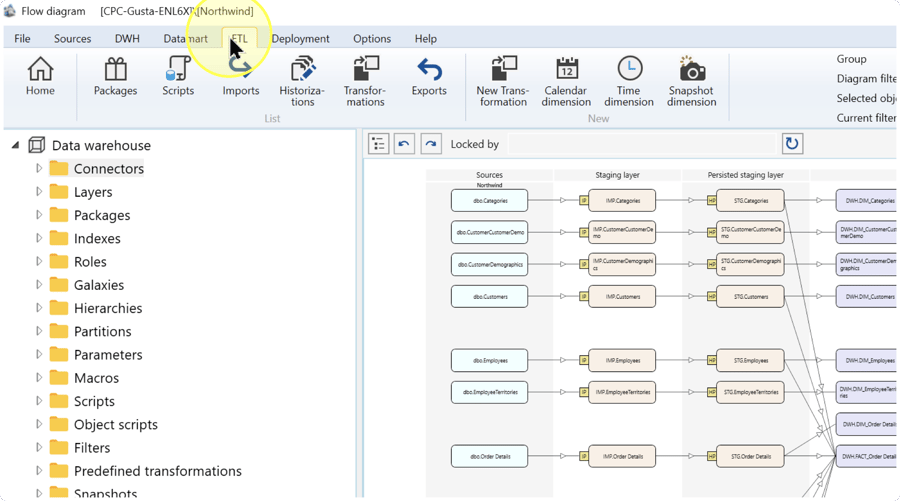Select the dbo.CustomerCustomerDemo source node
This screenshot has width=900, height=501.
click(x=489, y=232)
